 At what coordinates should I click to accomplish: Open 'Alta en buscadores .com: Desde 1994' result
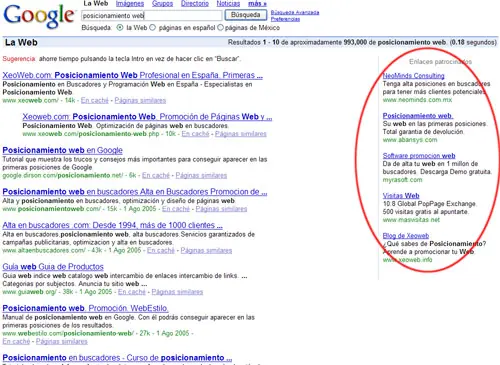112,225
